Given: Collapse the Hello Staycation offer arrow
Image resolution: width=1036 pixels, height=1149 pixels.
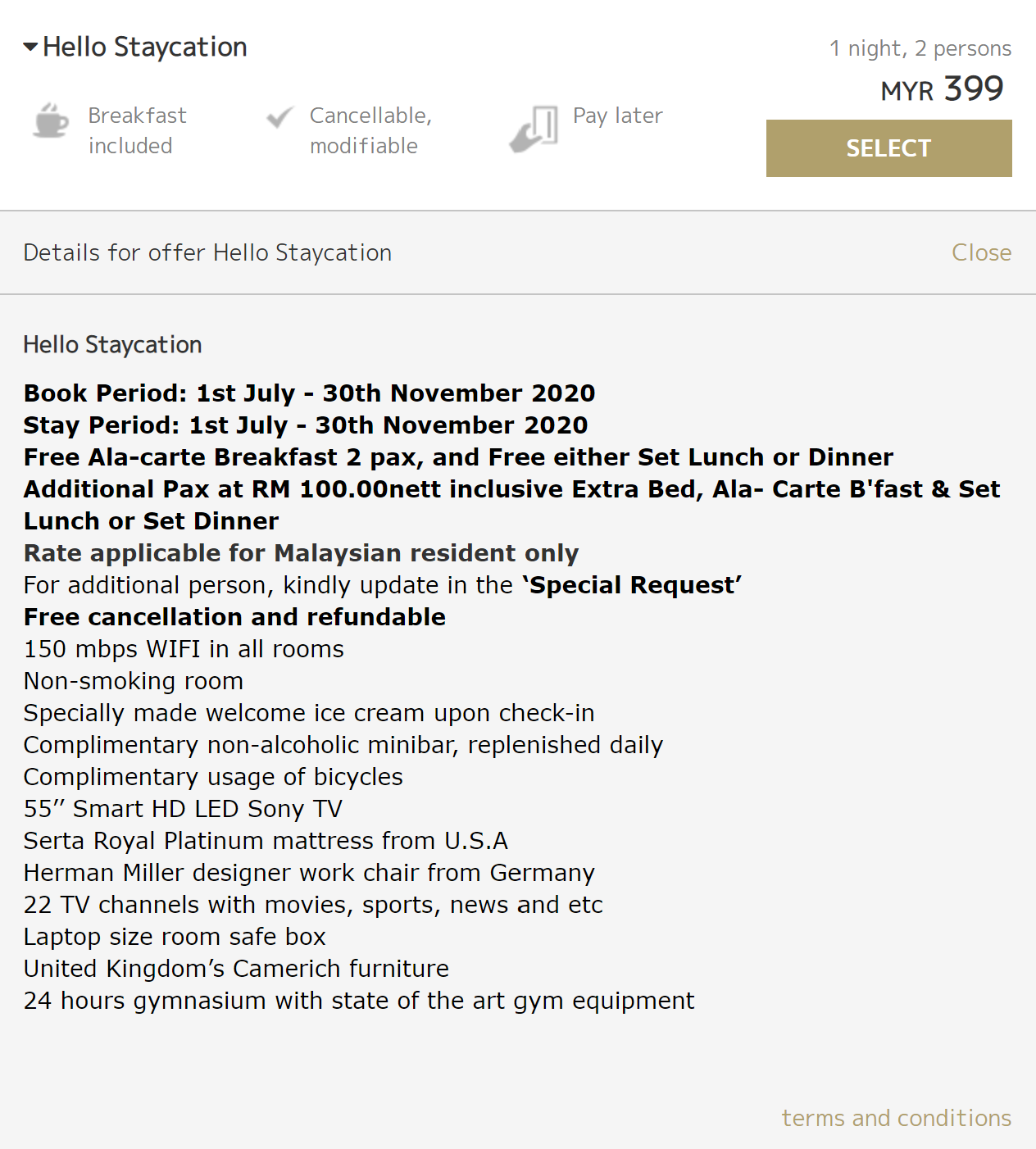Looking at the screenshot, I should point(30,48).
